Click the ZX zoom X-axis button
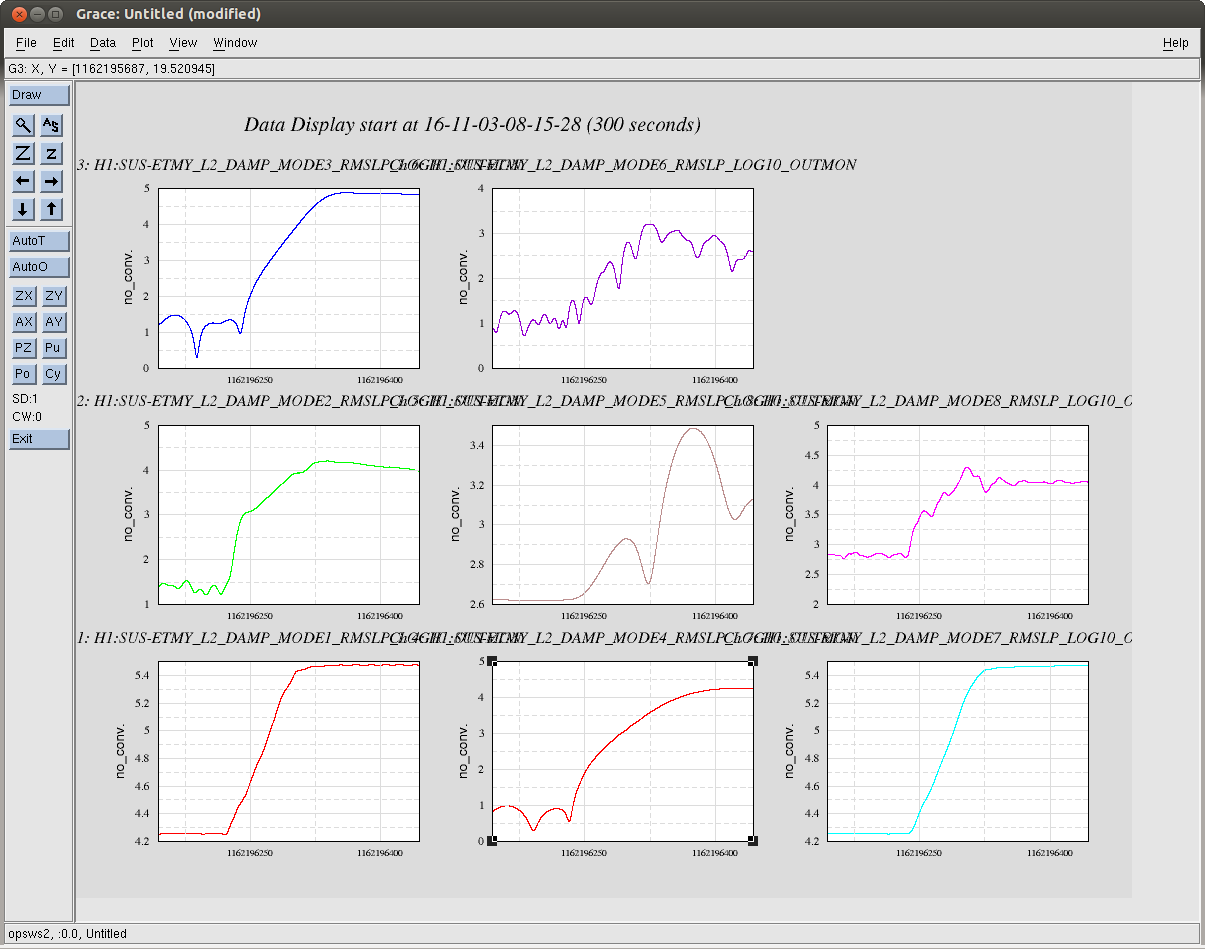The height and width of the screenshot is (949, 1205). [x=24, y=296]
